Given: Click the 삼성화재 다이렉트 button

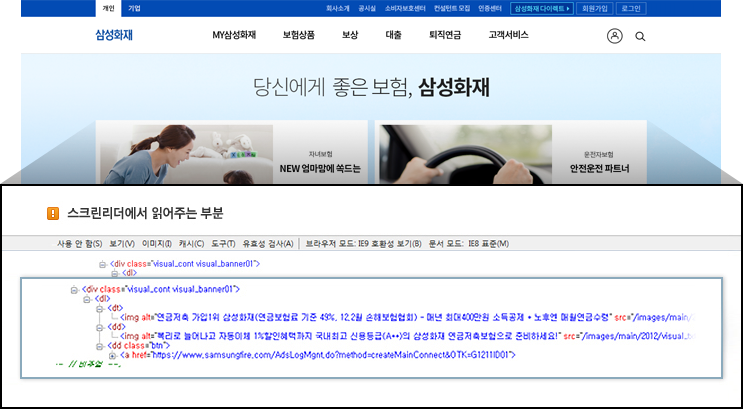Looking at the screenshot, I should (542, 9).
